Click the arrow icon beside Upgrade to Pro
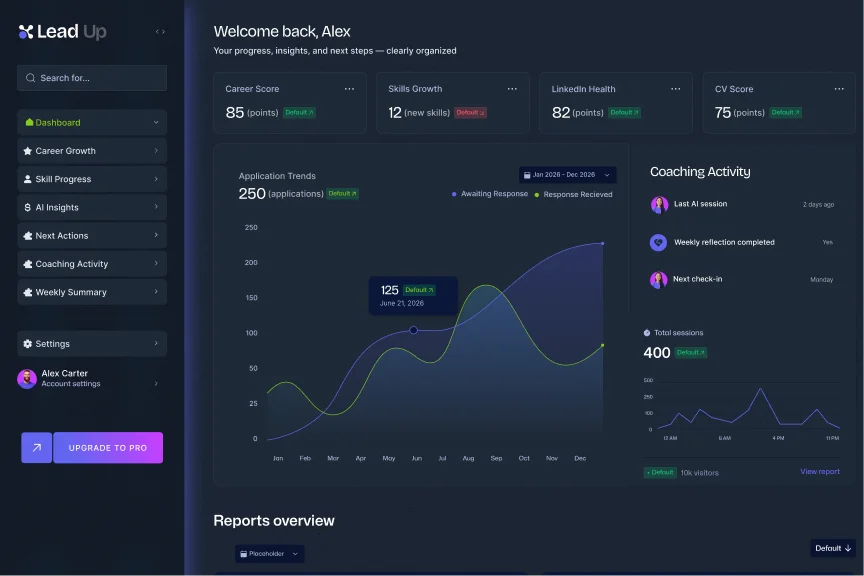Viewport: 864px width, 576px height. click(36, 448)
